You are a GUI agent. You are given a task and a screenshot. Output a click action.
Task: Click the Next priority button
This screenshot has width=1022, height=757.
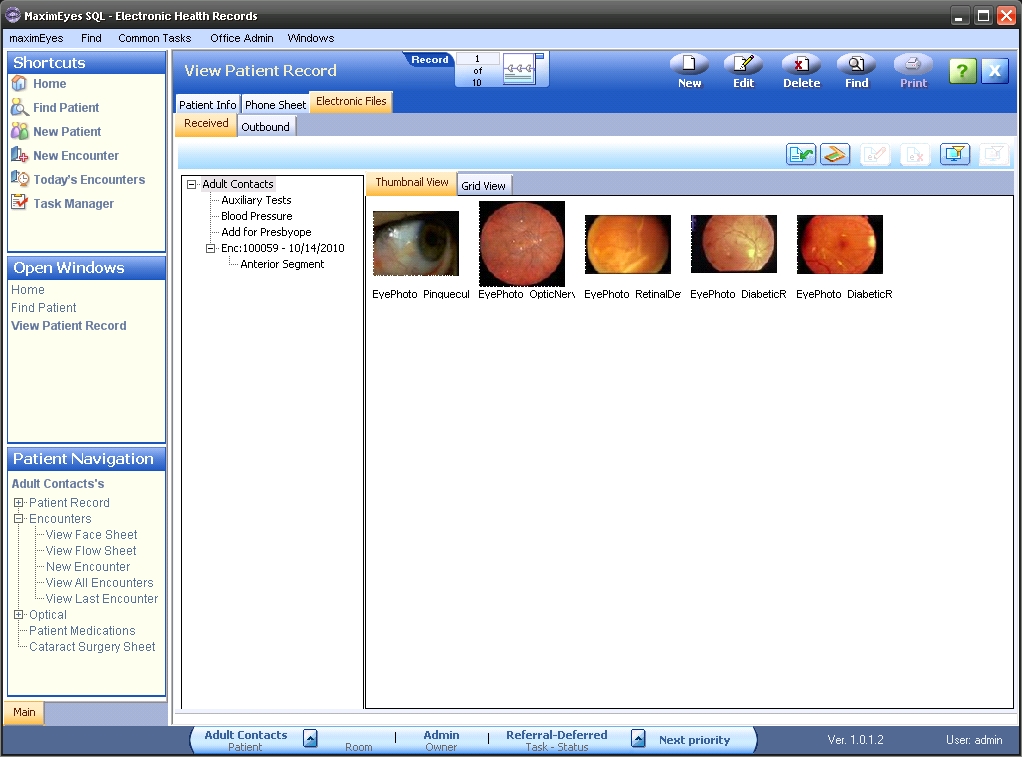click(694, 739)
